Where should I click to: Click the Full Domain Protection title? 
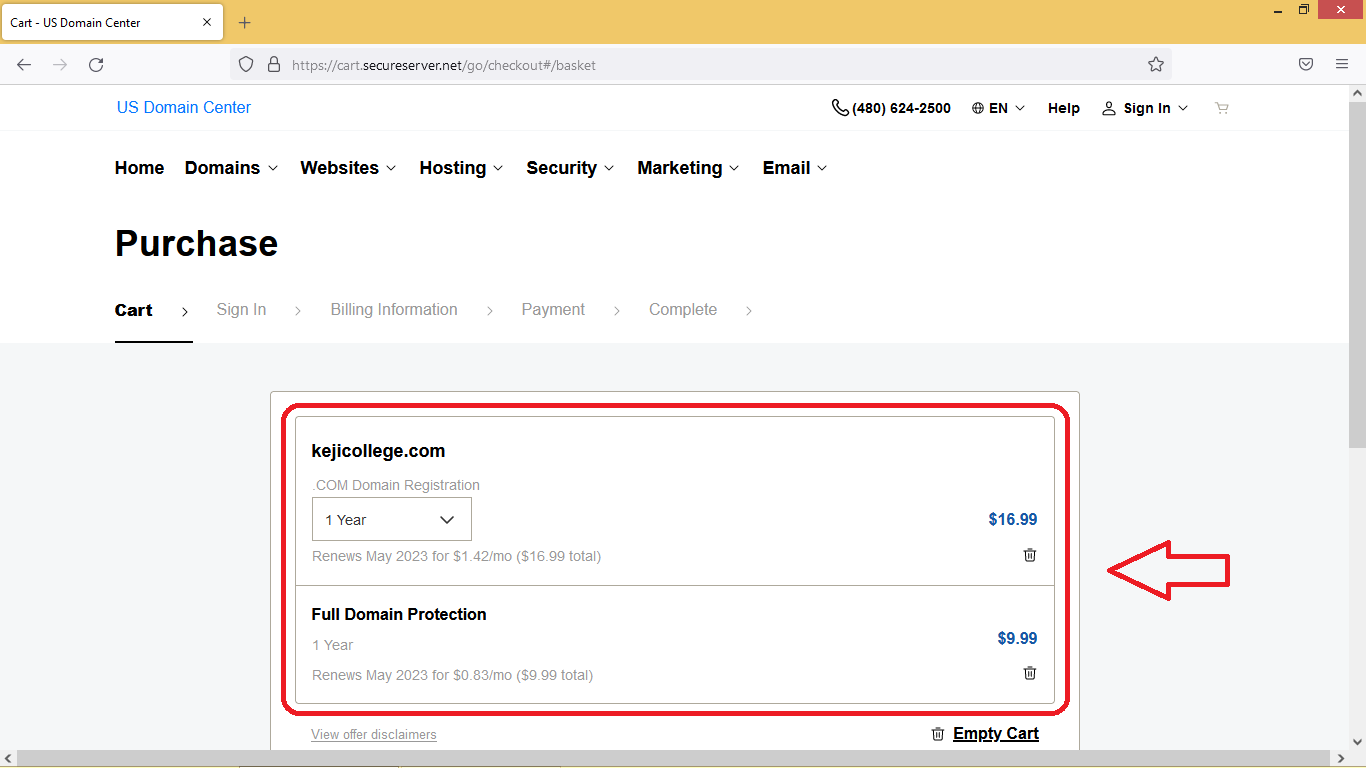tap(399, 614)
